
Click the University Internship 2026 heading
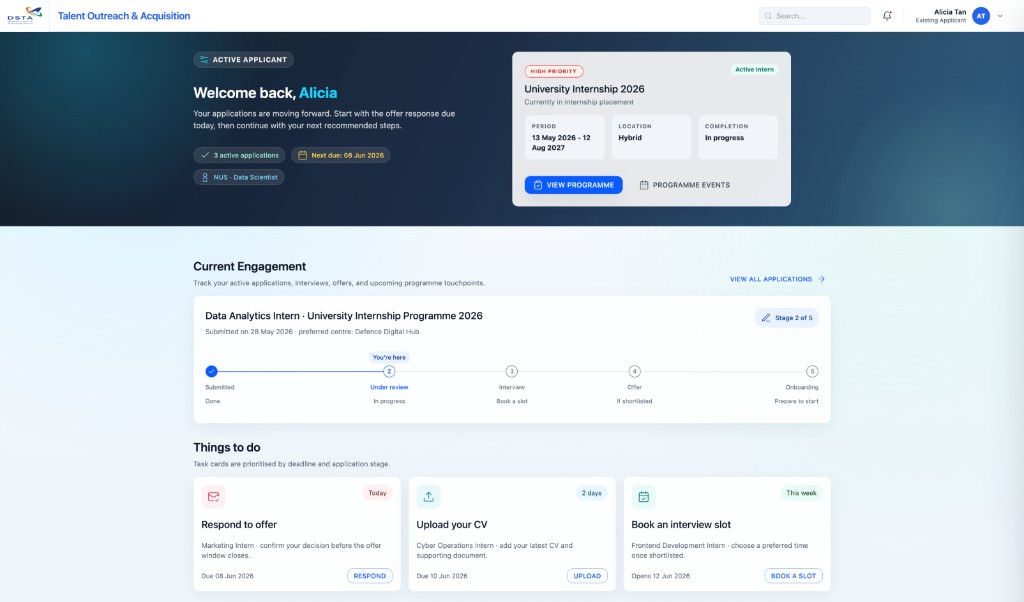[584, 89]
